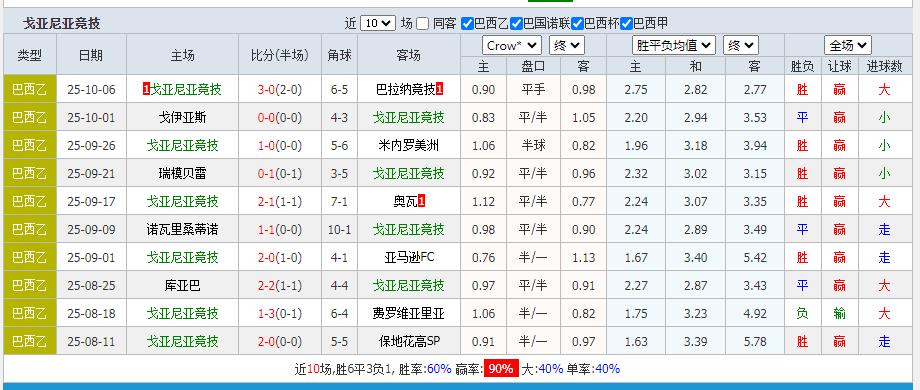This screenshot has width=920, height=390.
Task: Uncheck the 巴国诺联 league filter checkbox
Action: (516, 23)
